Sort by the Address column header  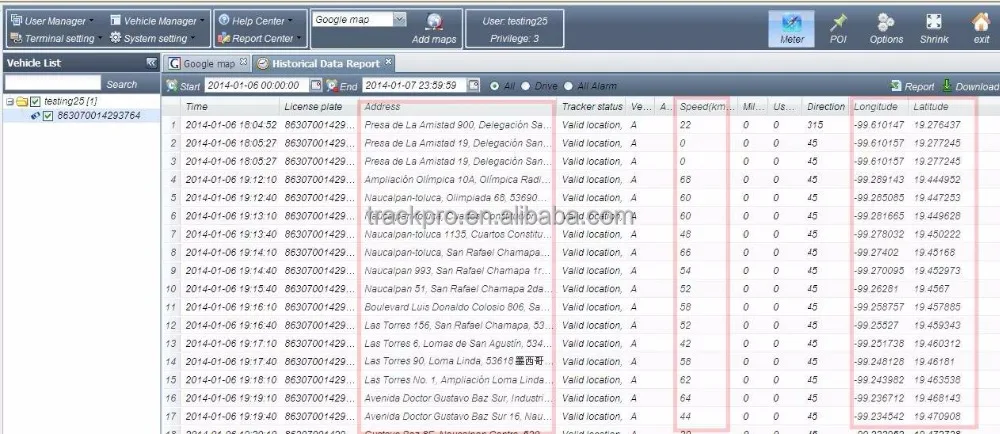(x=458, y=106)
